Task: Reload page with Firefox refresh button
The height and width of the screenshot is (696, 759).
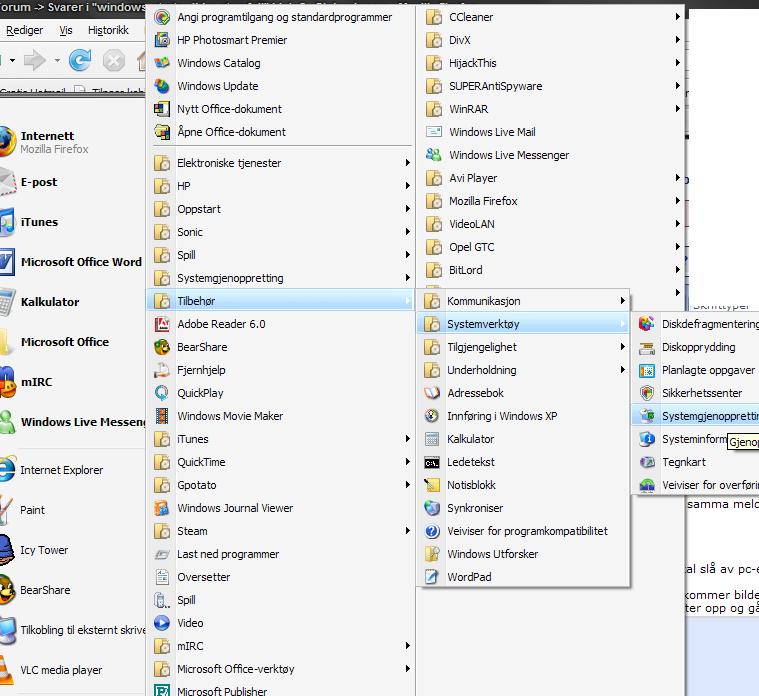Action: pyautogui.click(x=80, y=61)
